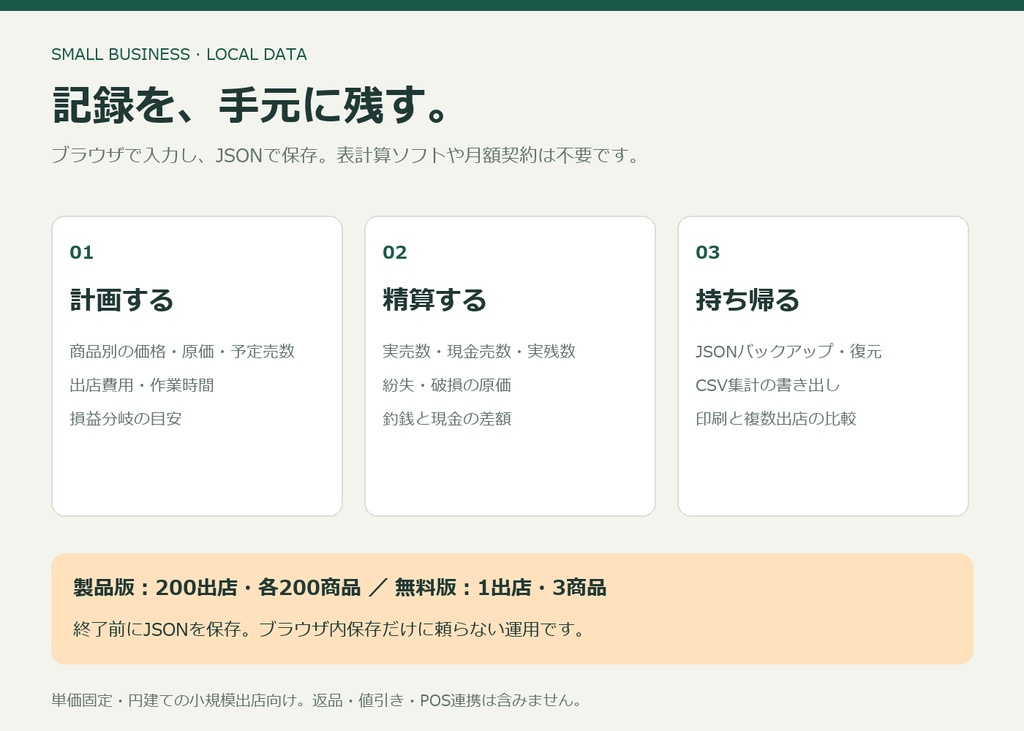Click the line '出店費用・作業時間'
Image resolution: width=1024 pixels, height=731 pixels.
pyautogui.click(x=142, y=385)
